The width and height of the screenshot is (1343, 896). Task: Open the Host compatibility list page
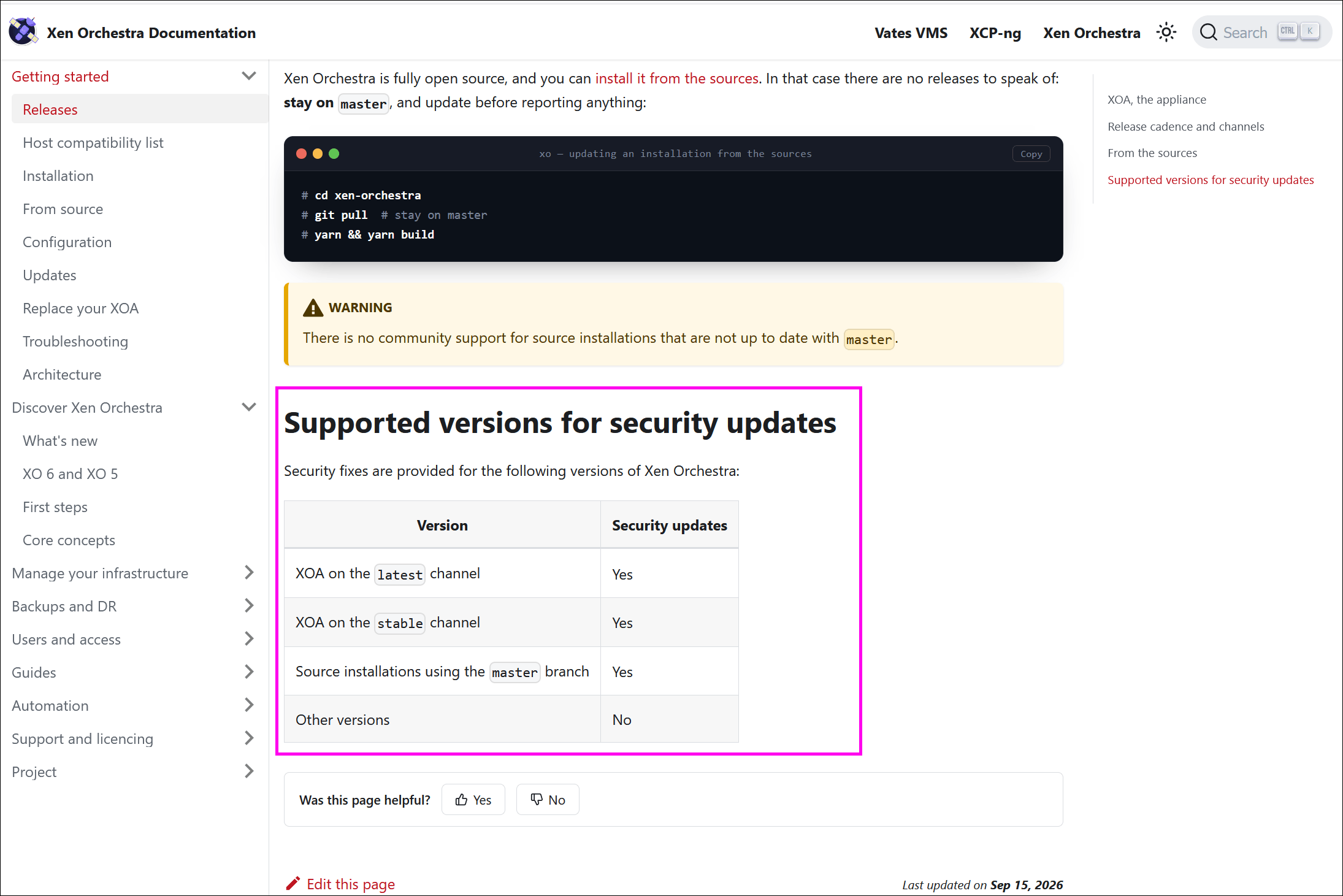tap(93, 143)
